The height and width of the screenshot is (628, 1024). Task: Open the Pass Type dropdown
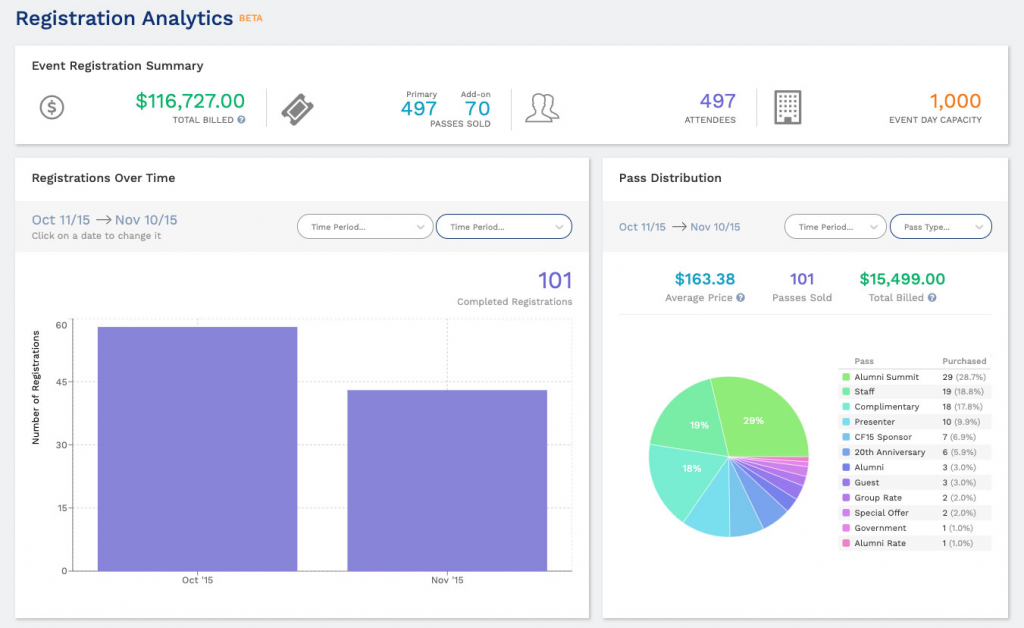941,227
